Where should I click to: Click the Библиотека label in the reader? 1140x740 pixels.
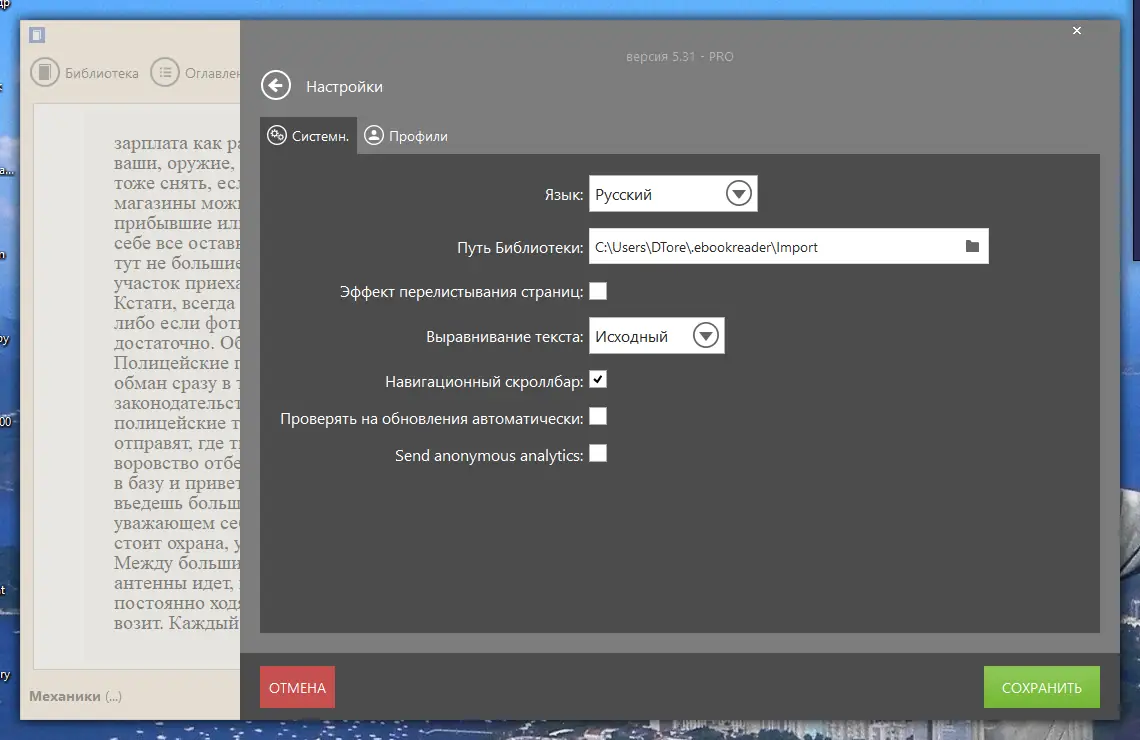coord(102,73)
